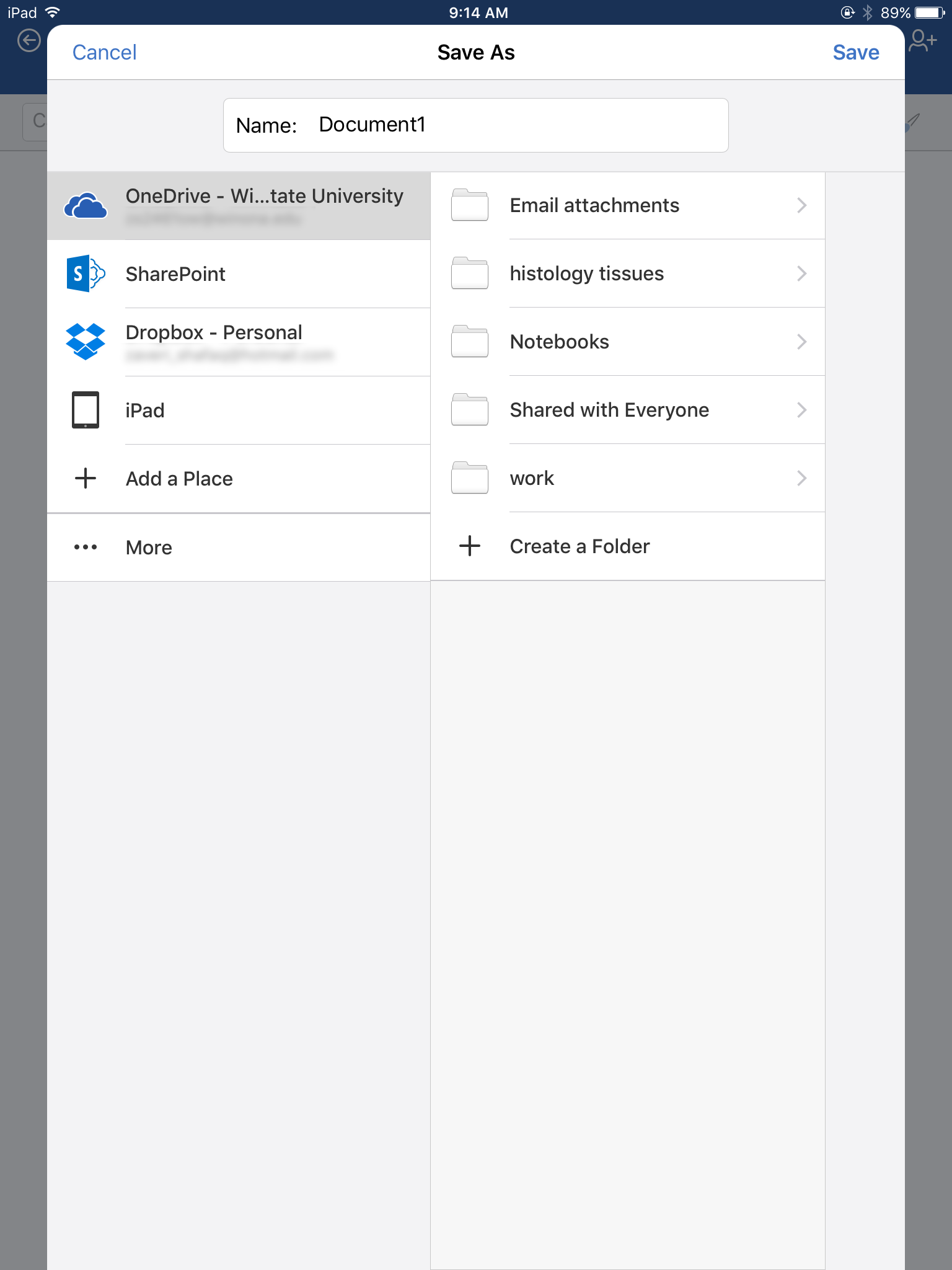Open the Shared with Everyone folder
The image size is (952, 1270).
pos(609,410)
